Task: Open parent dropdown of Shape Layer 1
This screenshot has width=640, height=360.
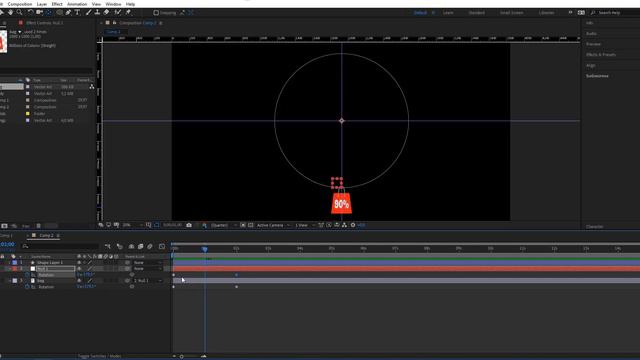Action: click(x=147, y=262)
